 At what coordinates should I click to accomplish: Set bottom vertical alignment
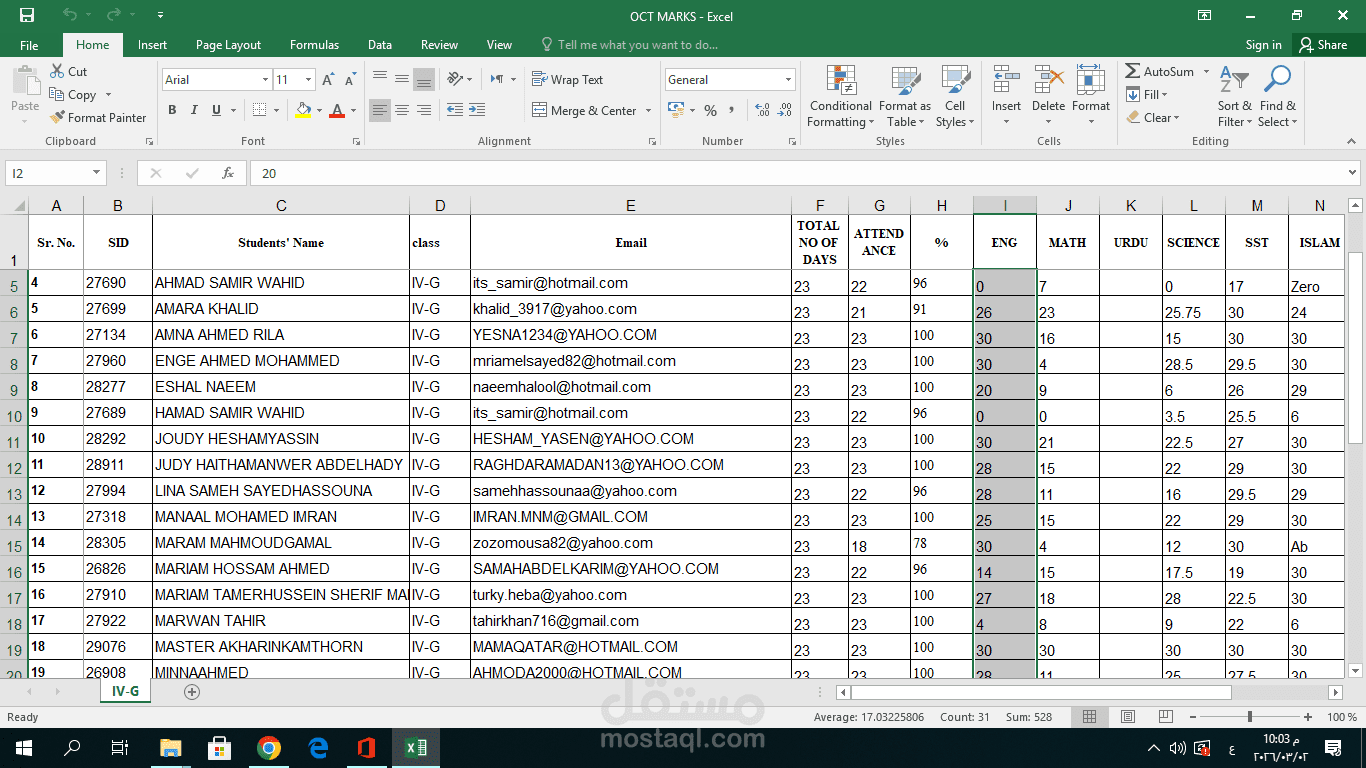(x=423, y=80)
